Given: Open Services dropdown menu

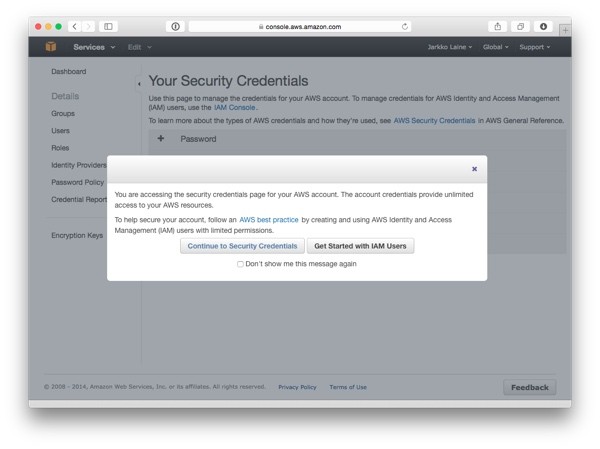Looking at the screenshot, I should 94,47.
